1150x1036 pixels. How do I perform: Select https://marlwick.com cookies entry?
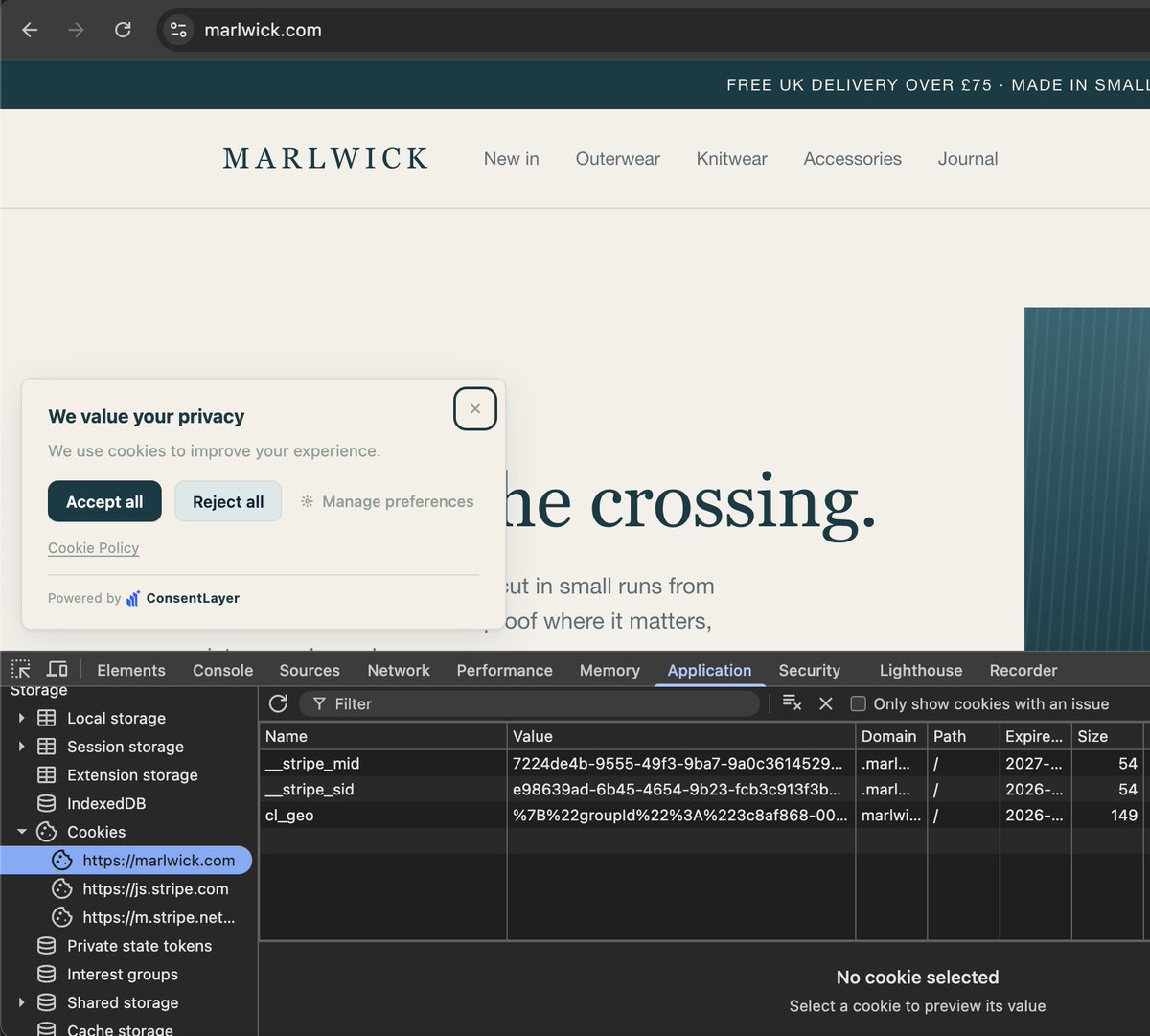coord(126,861)
